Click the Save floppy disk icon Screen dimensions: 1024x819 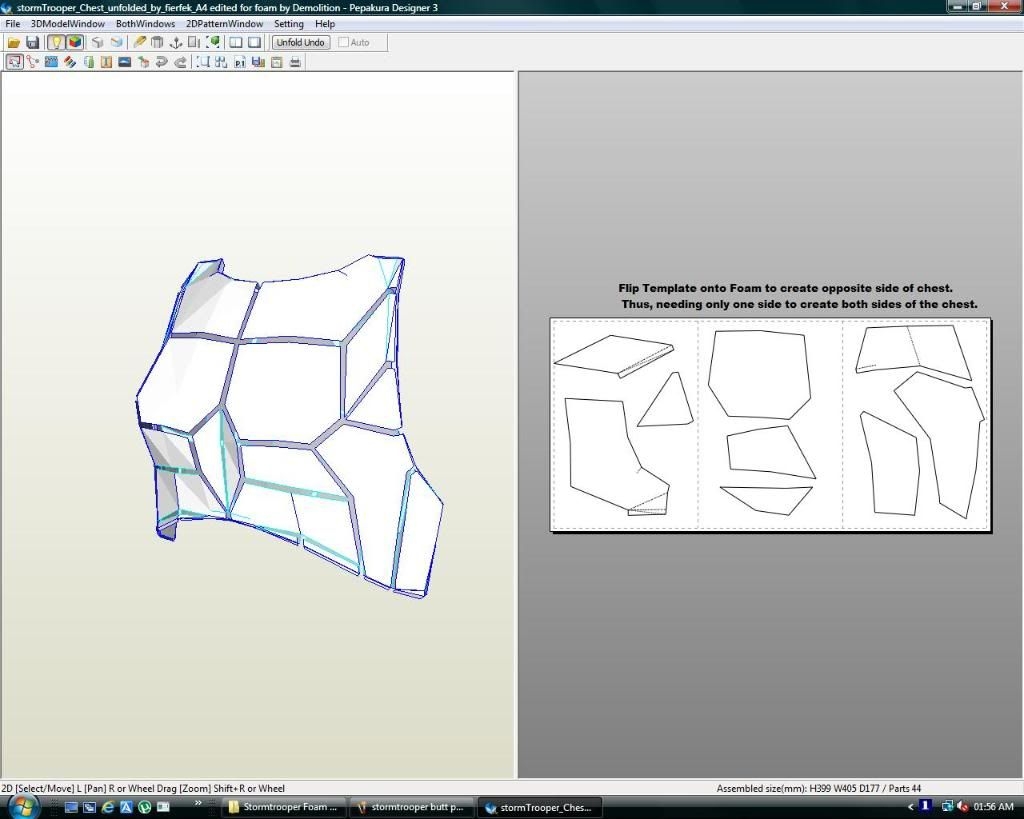click(x=32, y=43)
